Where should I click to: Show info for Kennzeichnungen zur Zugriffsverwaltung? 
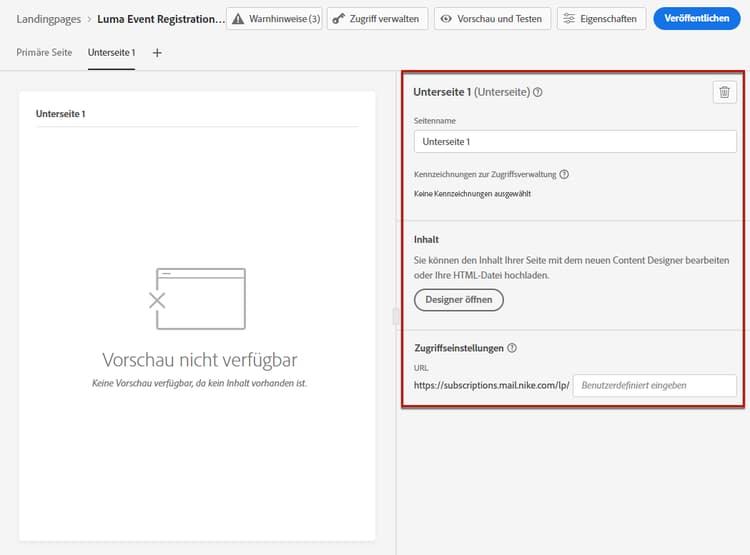564,174
